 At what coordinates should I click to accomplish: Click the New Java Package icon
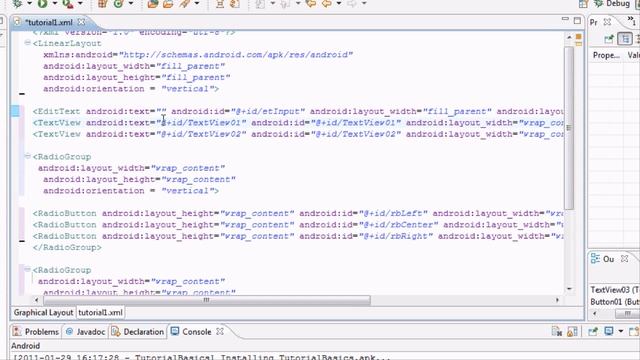(103, 4)
